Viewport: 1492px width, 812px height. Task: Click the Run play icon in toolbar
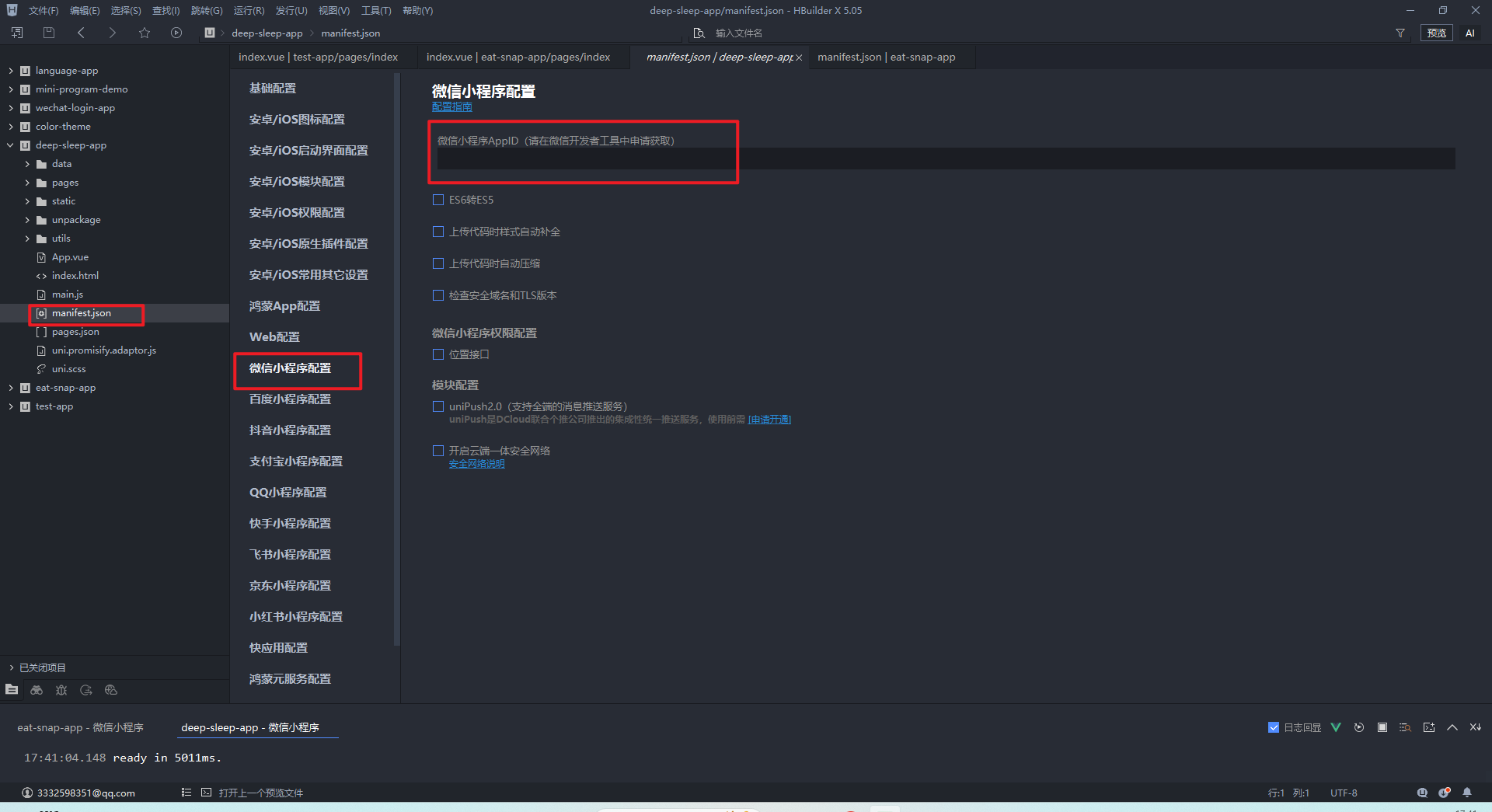(176, 33)
